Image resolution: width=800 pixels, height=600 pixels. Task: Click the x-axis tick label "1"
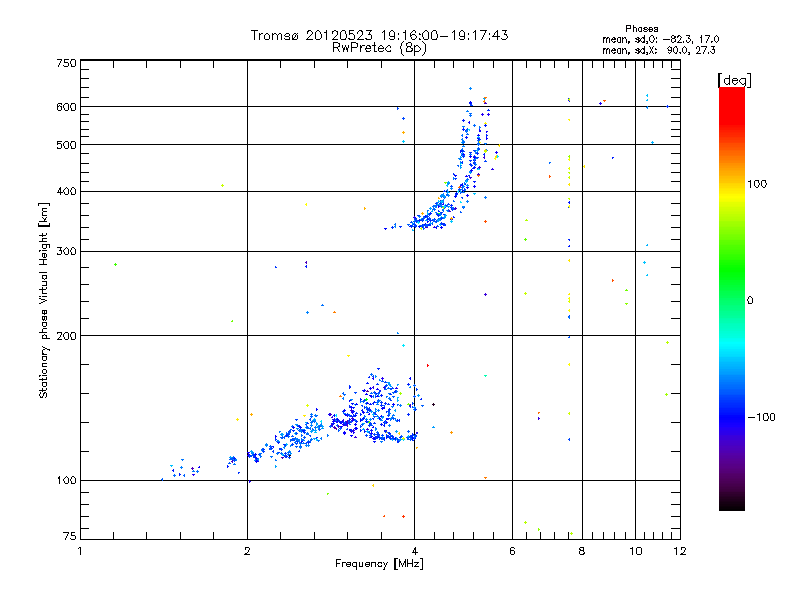[x=80, y=551]
